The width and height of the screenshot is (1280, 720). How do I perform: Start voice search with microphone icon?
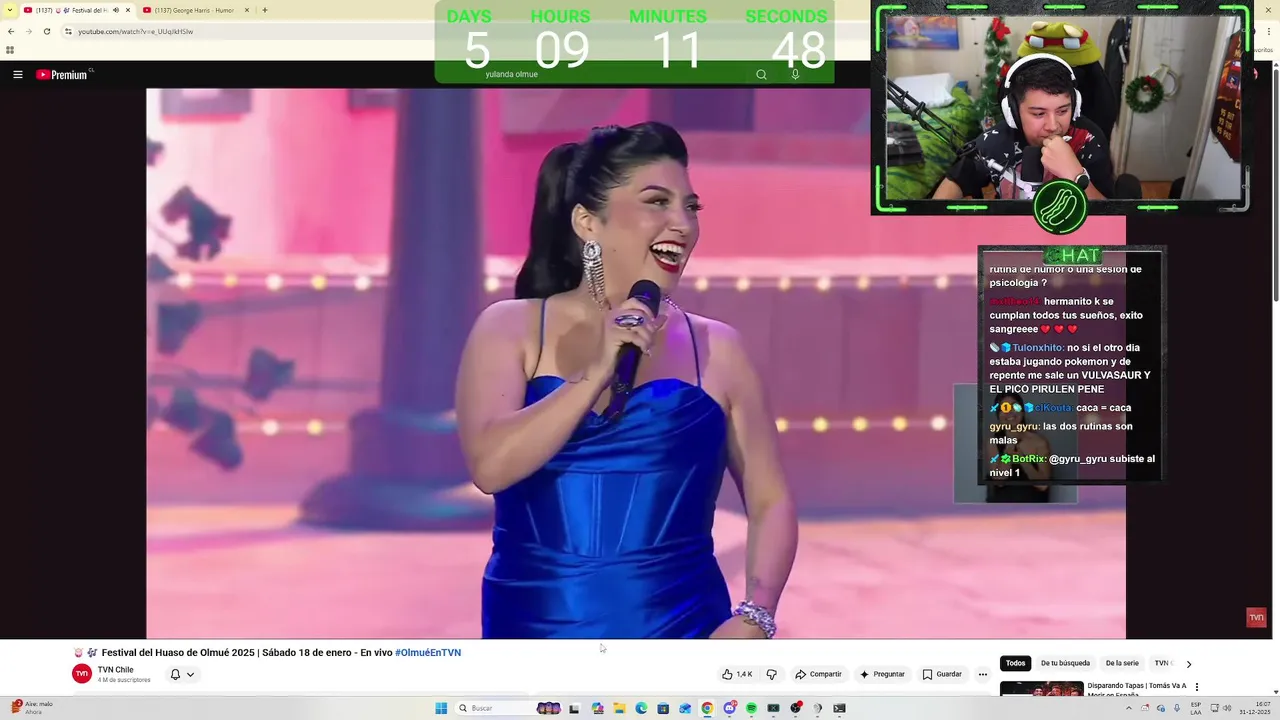coord(795,74)
